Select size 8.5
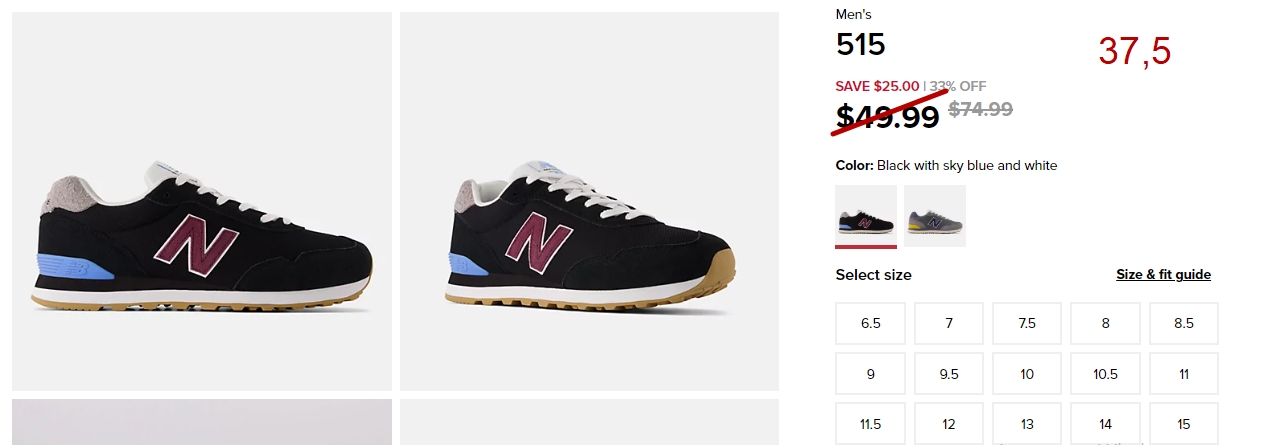 point(1184,323)
